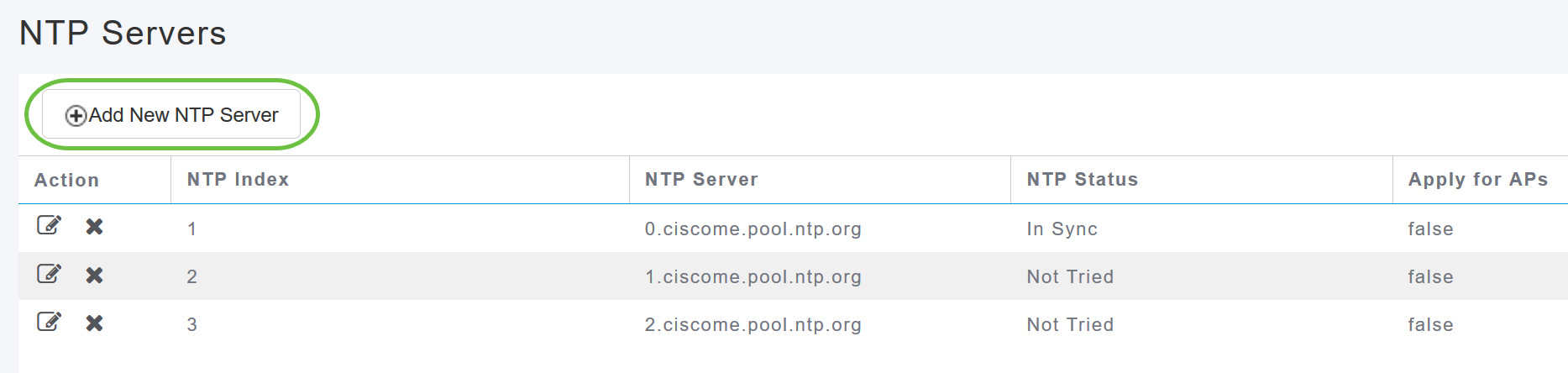Click the plus icon on Add NTP Server
Screen dimensions: 1568x373
tap(76, 116)
